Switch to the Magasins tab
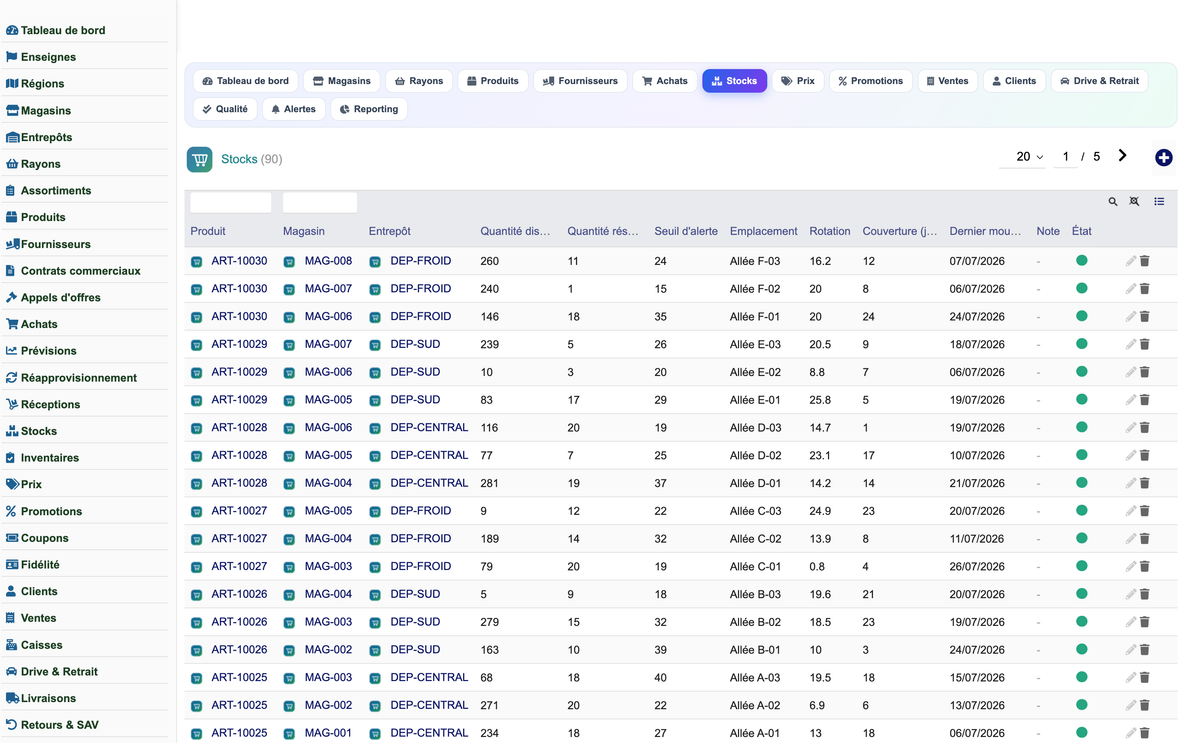 [x=341, y=81]
